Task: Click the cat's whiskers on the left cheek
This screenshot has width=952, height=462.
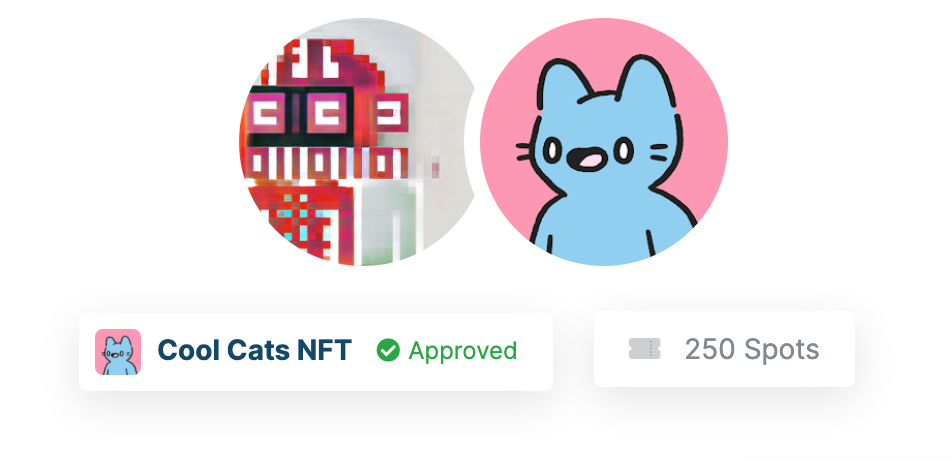Action: pos(524,152)
